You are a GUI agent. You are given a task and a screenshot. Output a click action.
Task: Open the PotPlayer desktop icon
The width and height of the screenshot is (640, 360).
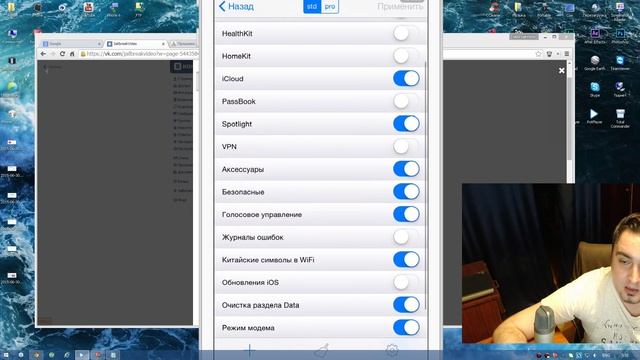(x=594, y=116)
